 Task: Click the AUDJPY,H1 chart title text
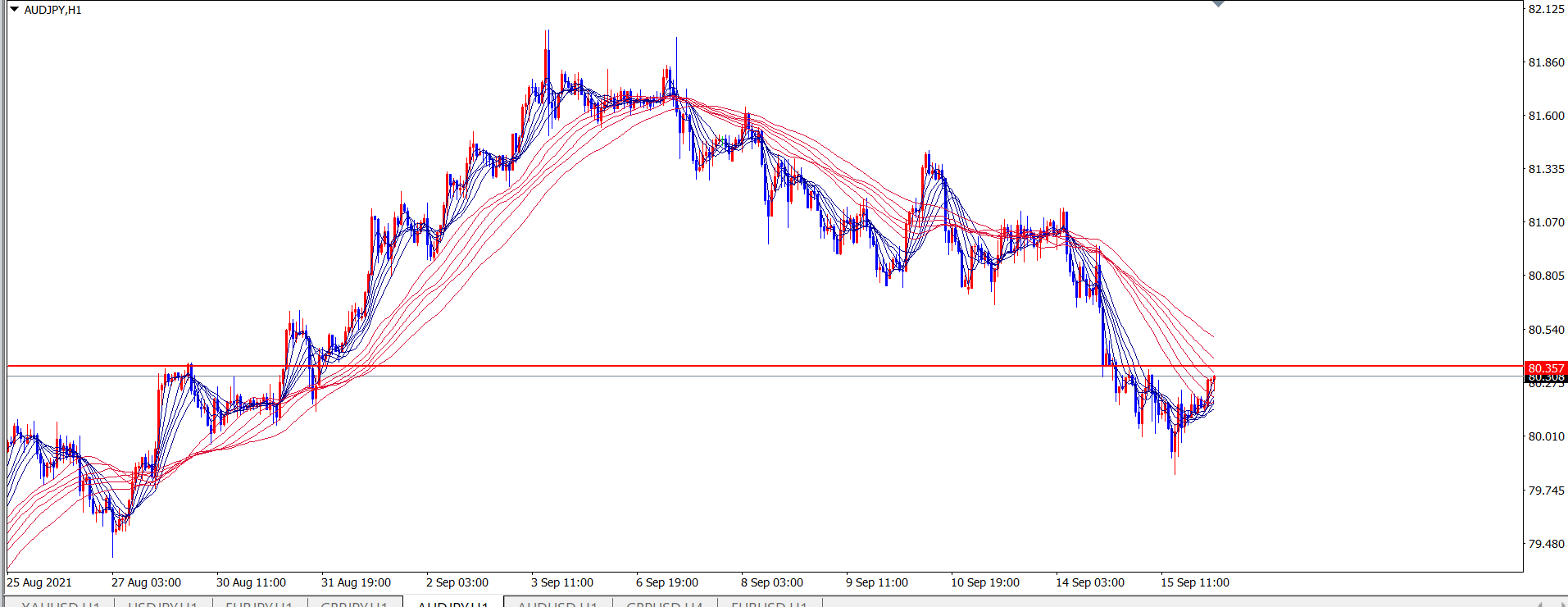coord(52,10)
